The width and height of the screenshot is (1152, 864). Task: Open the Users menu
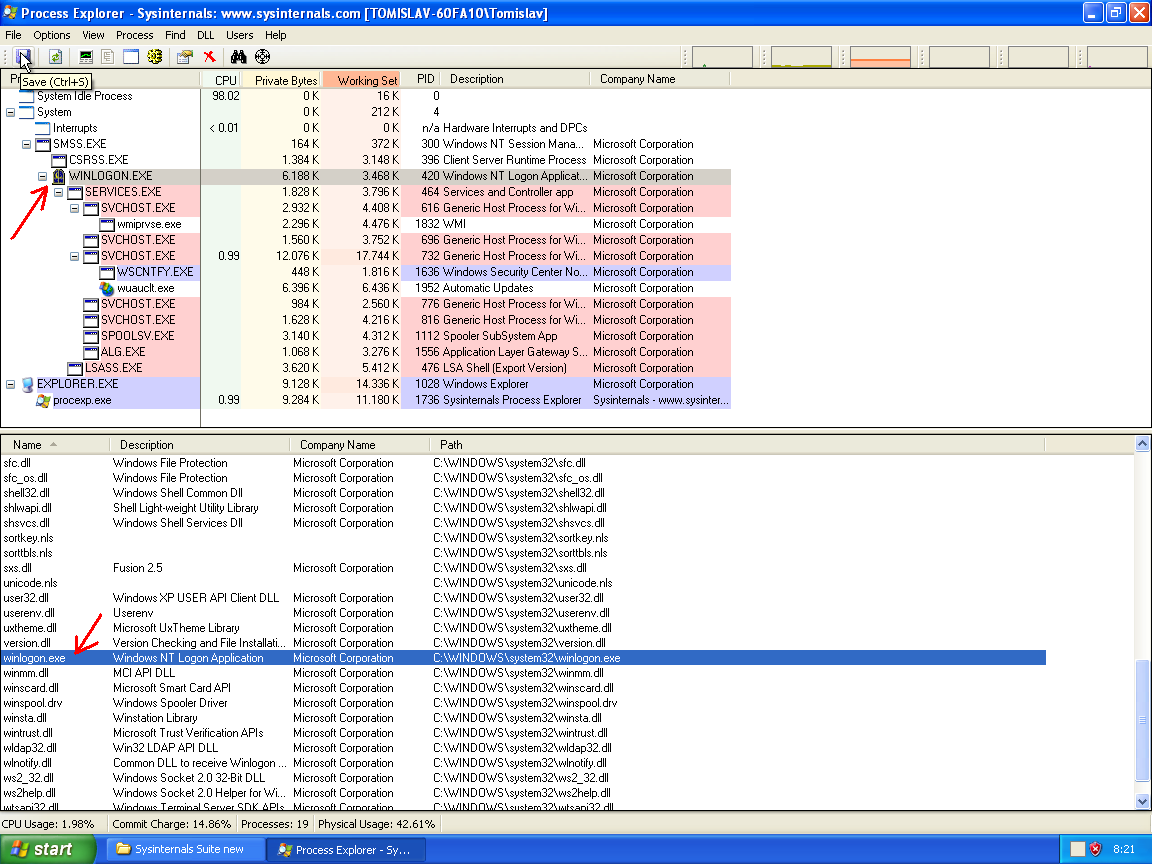coord(240,35)
